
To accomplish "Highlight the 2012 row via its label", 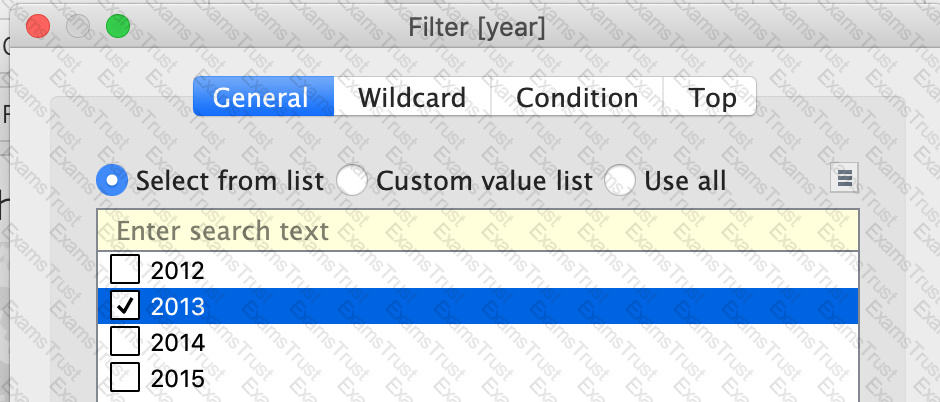I will [x=177, y=271].
